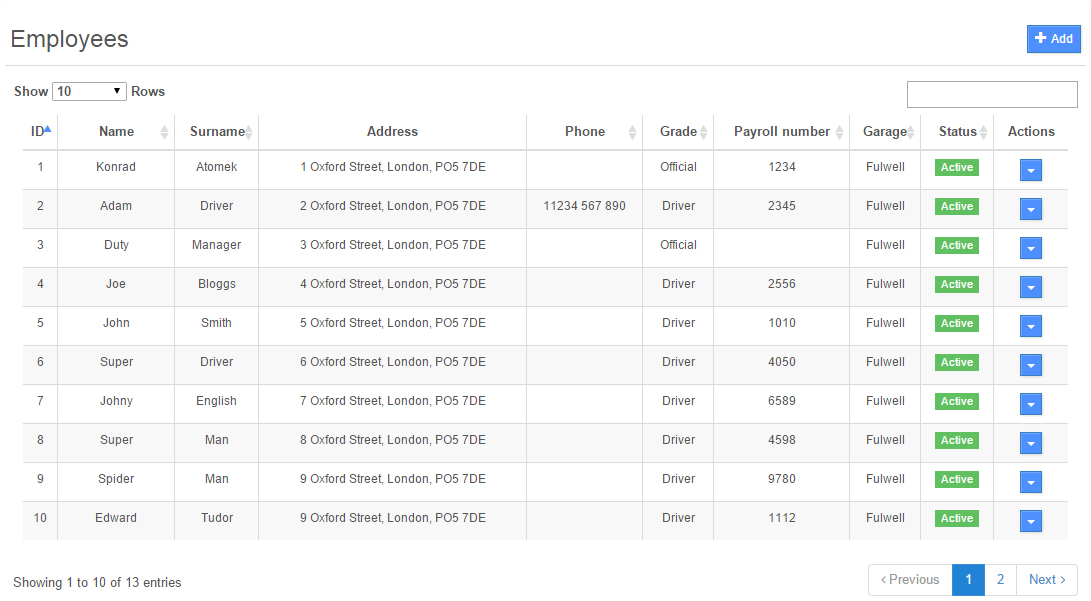1091x601 pixels.
Task: Sort table by Garage column header
Action: coord(885,131)
